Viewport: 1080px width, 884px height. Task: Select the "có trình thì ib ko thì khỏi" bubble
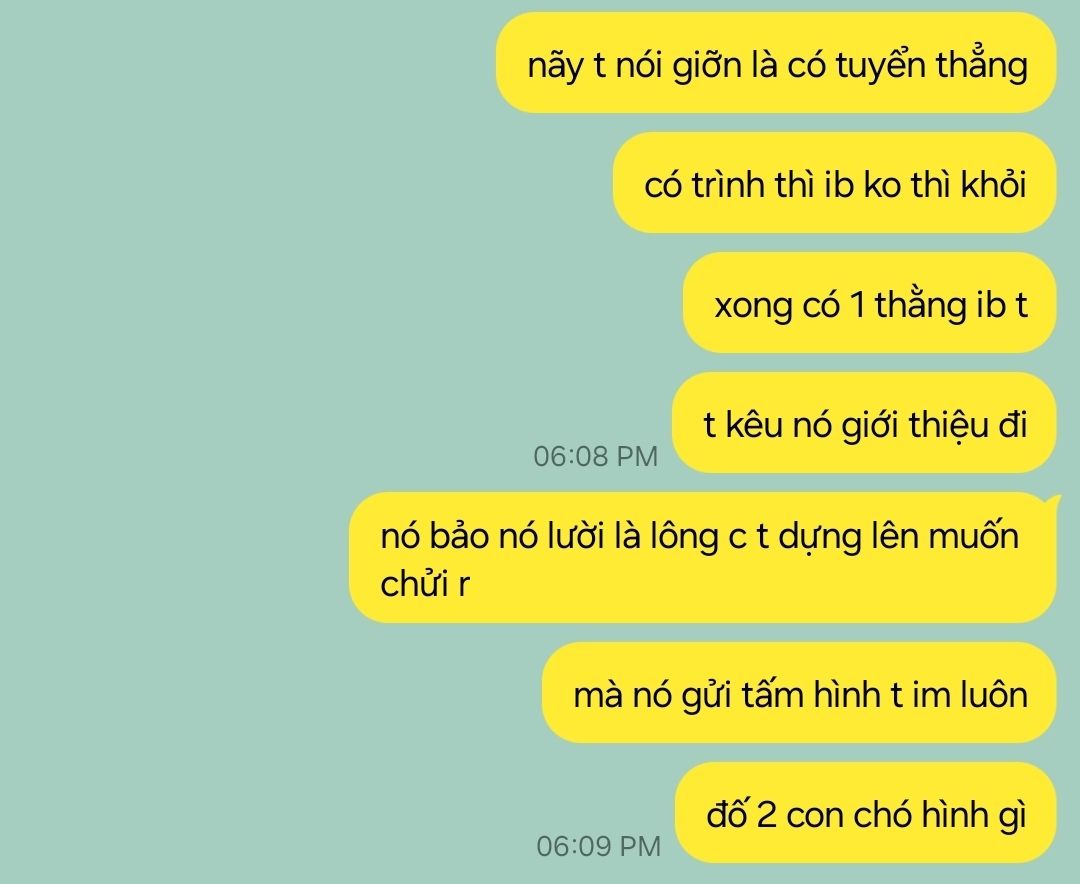point(835,183)
